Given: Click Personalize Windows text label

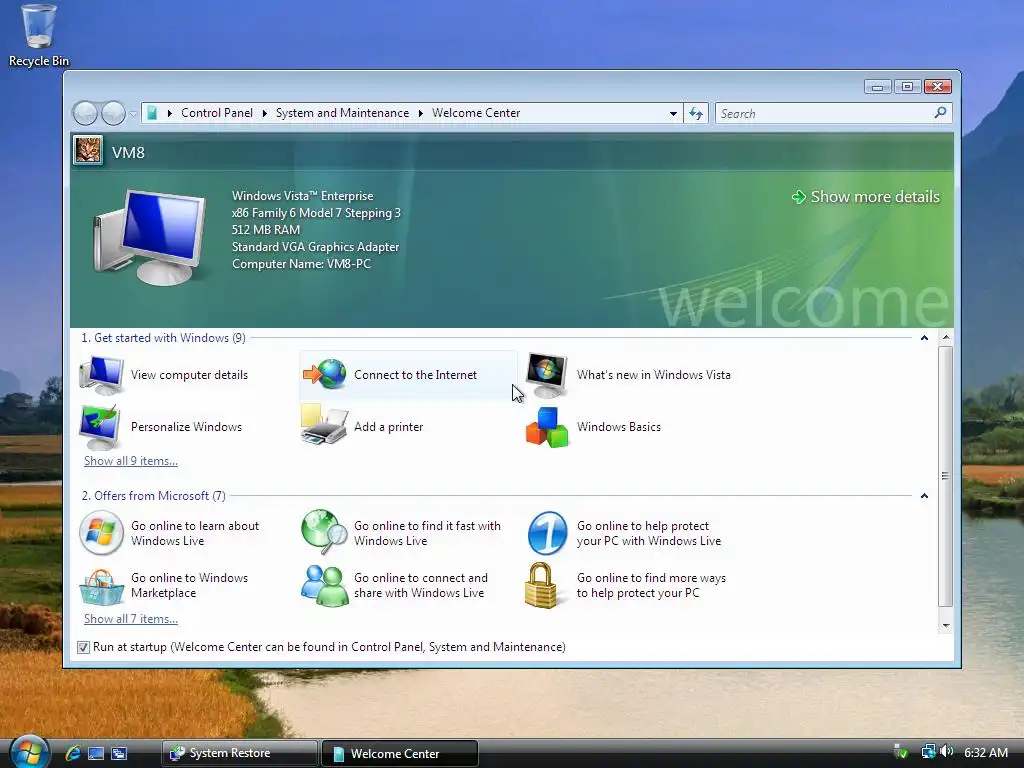Looking at the screenshot, I should point(186,427).
